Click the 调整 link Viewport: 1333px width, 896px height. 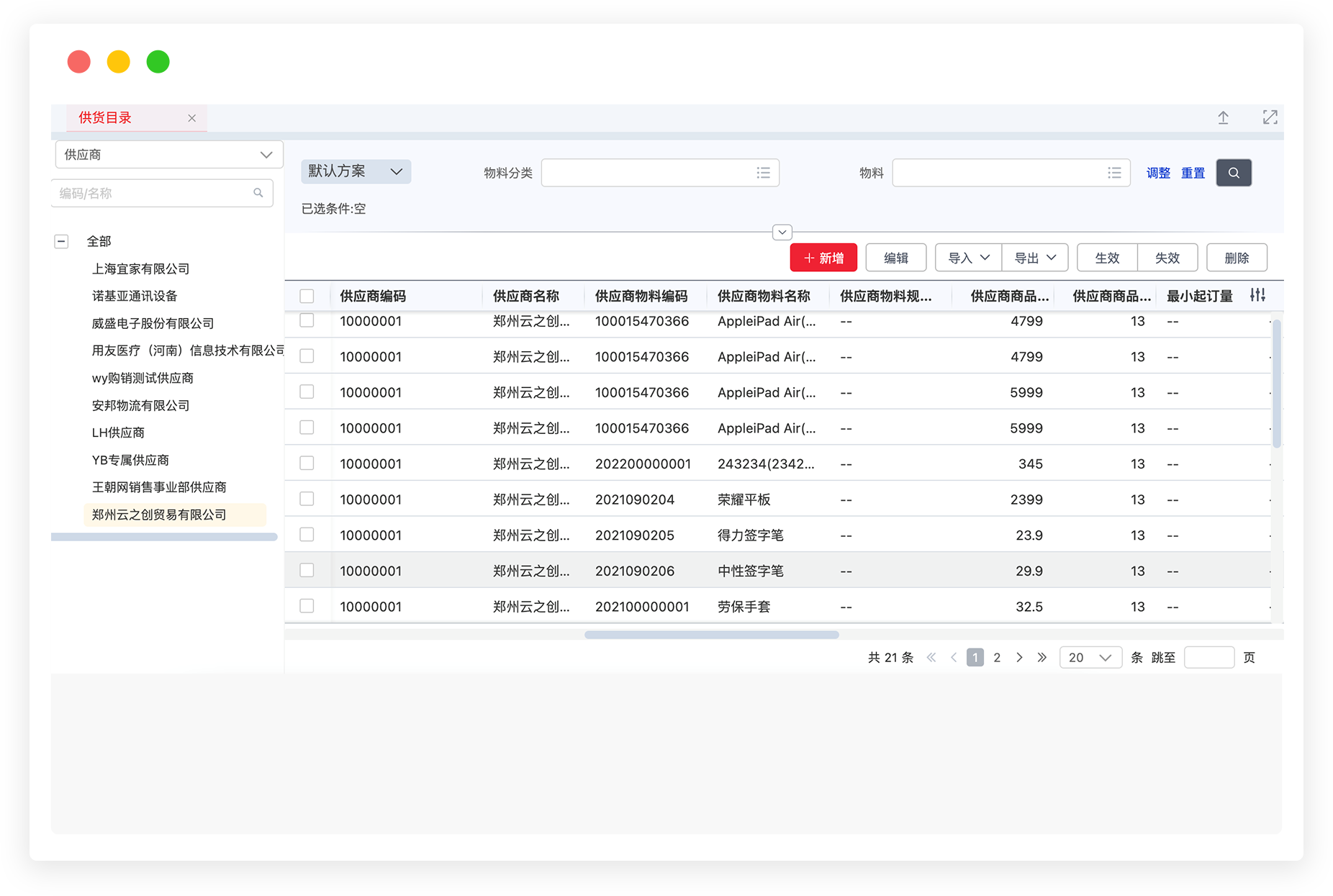tap(1158, 173)
